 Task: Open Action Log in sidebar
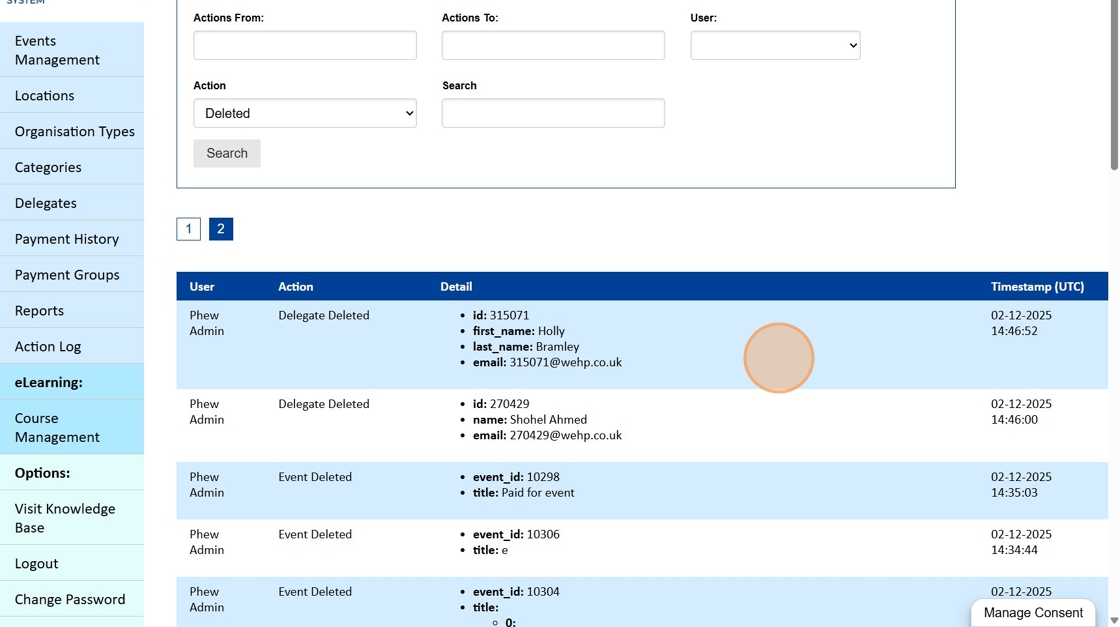point(48,347)
